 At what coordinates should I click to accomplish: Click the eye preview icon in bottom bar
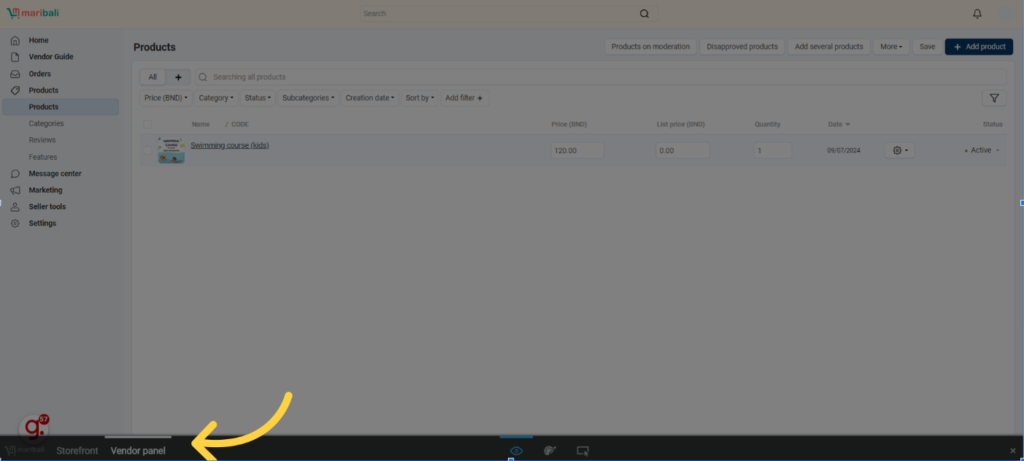coord(516,451)
